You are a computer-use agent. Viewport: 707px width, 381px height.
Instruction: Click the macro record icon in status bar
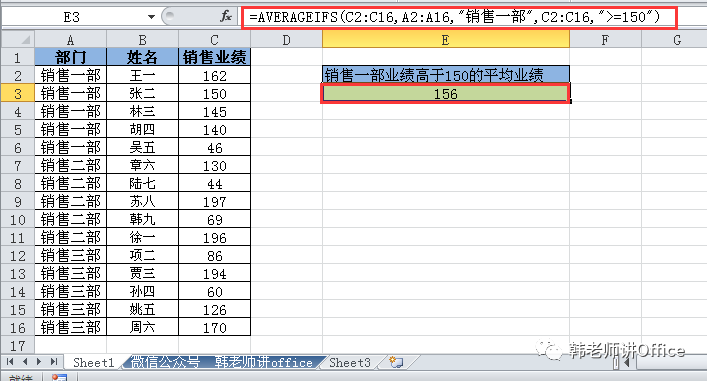59,377
